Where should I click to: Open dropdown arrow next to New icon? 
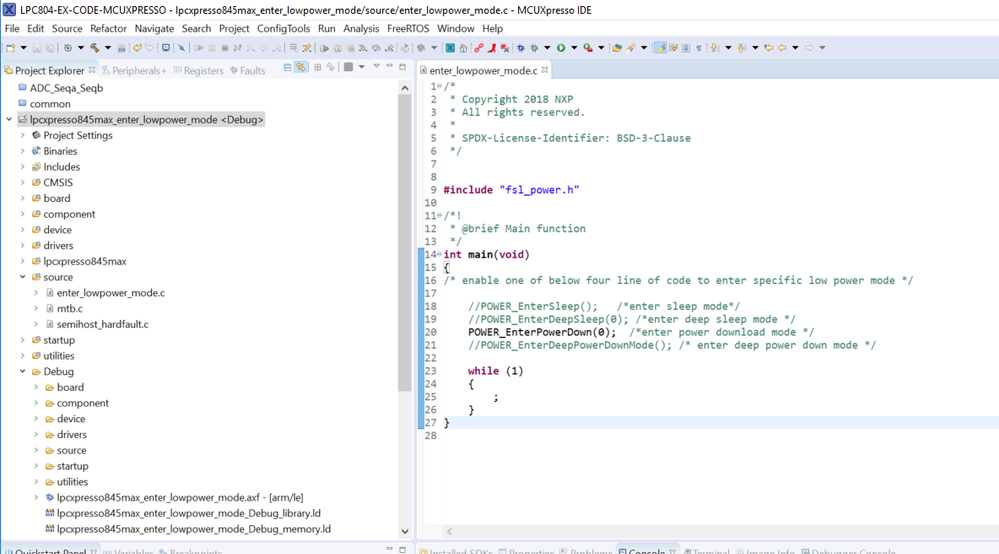[24, 48]
